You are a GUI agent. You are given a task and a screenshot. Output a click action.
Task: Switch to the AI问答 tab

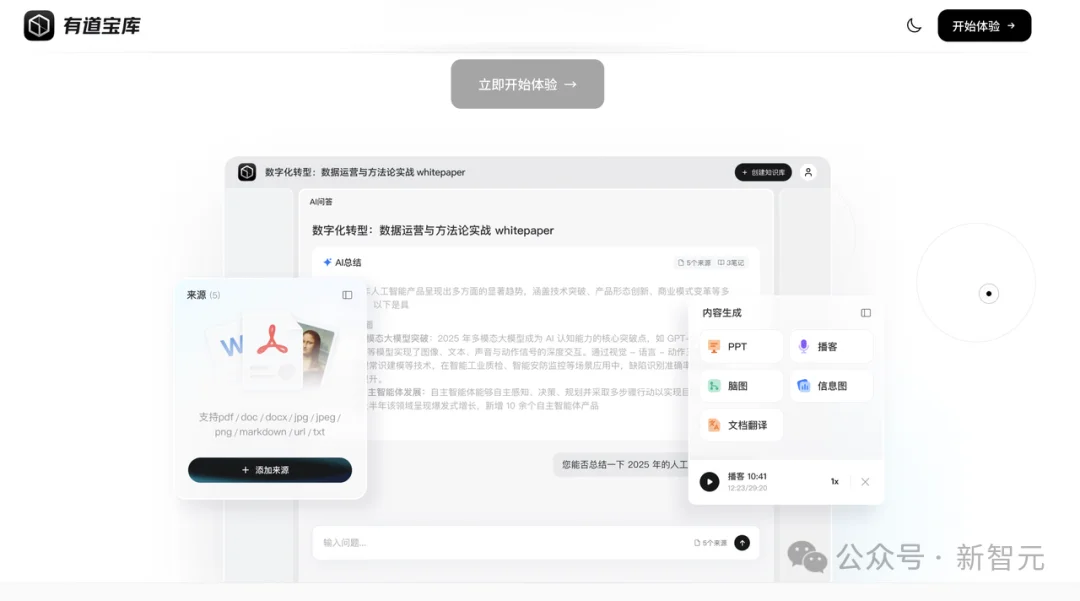[320, 201]
